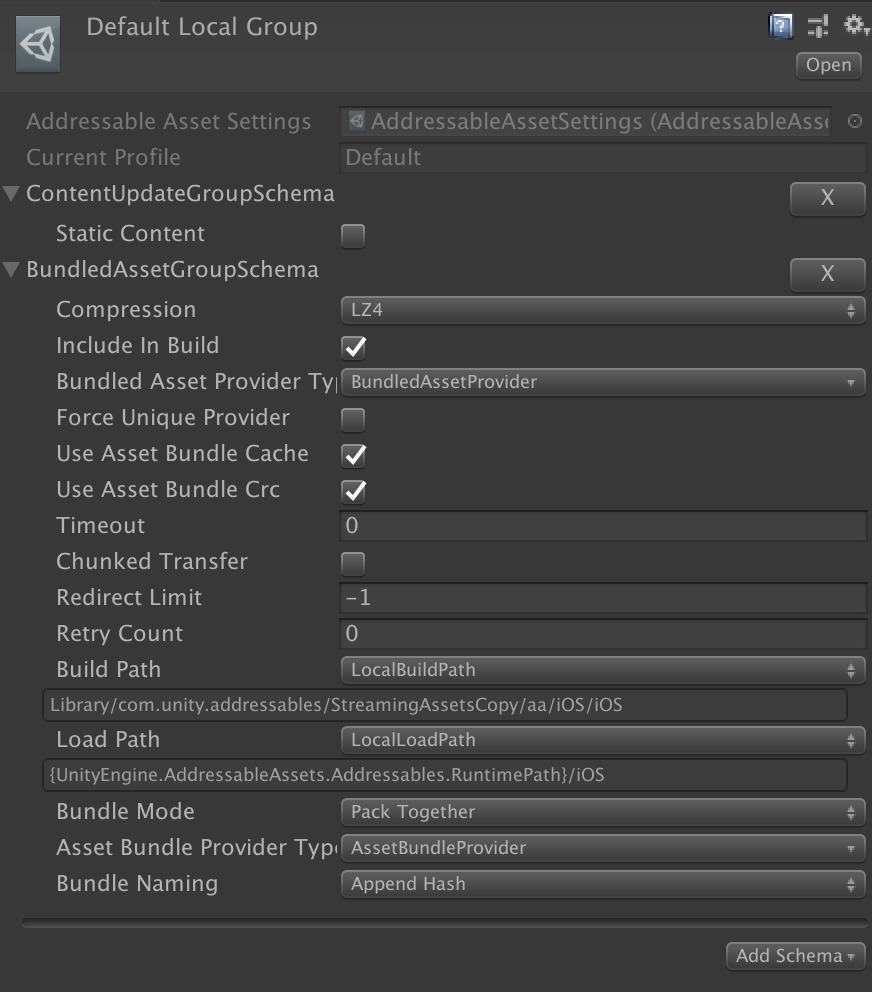Click the Open button
Screen dimensions: 872x992
(828, 65)
